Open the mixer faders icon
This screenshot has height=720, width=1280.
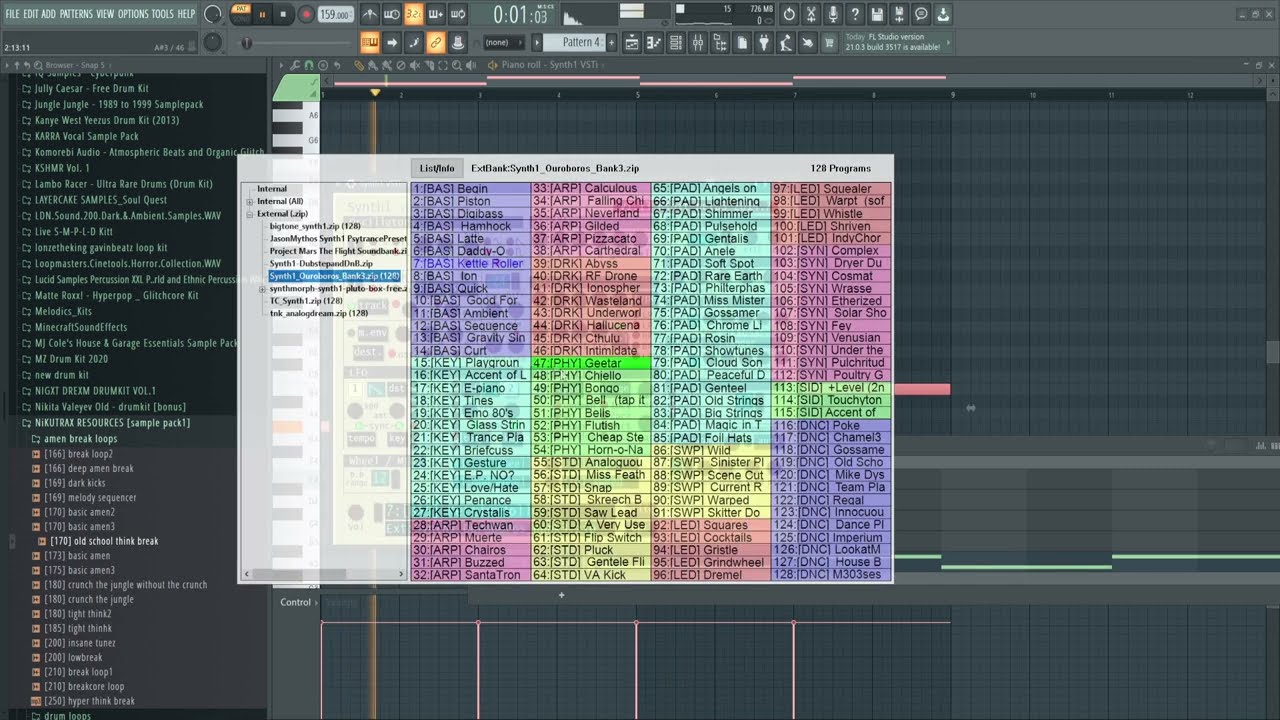click(x=698, y=42)
